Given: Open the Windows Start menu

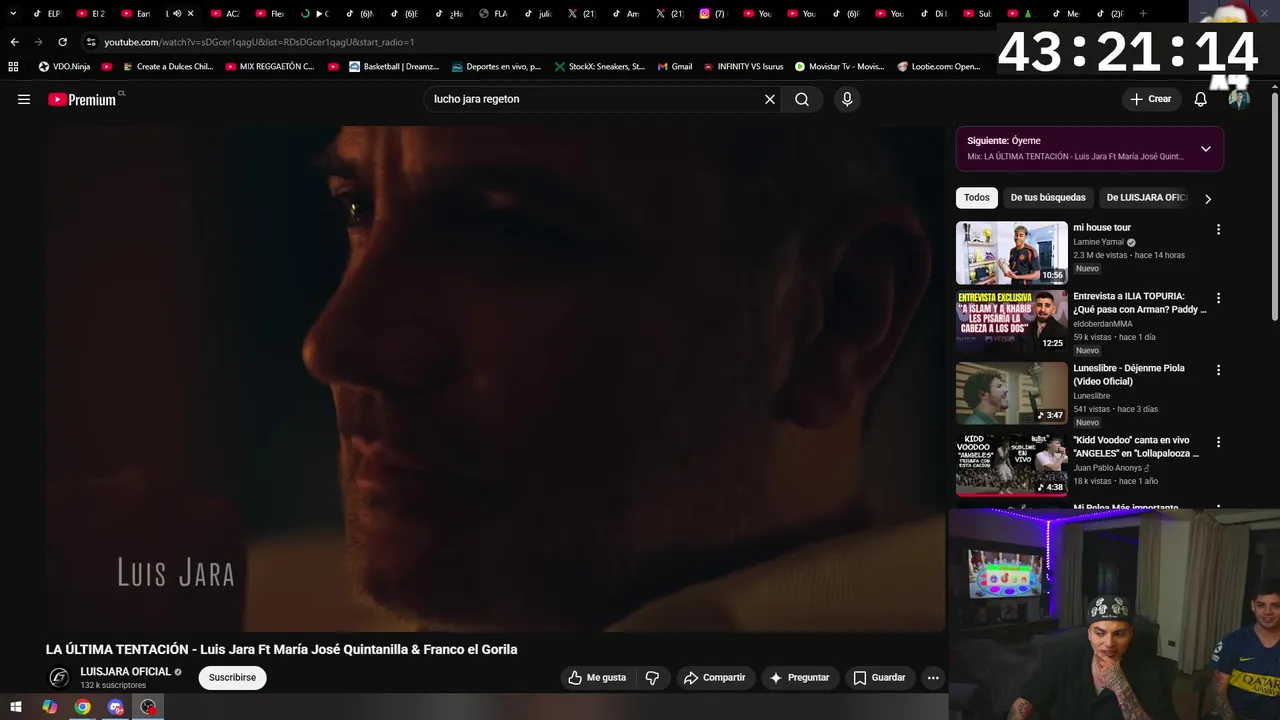Looking at the screenshot, I should [x=16, y=707].
